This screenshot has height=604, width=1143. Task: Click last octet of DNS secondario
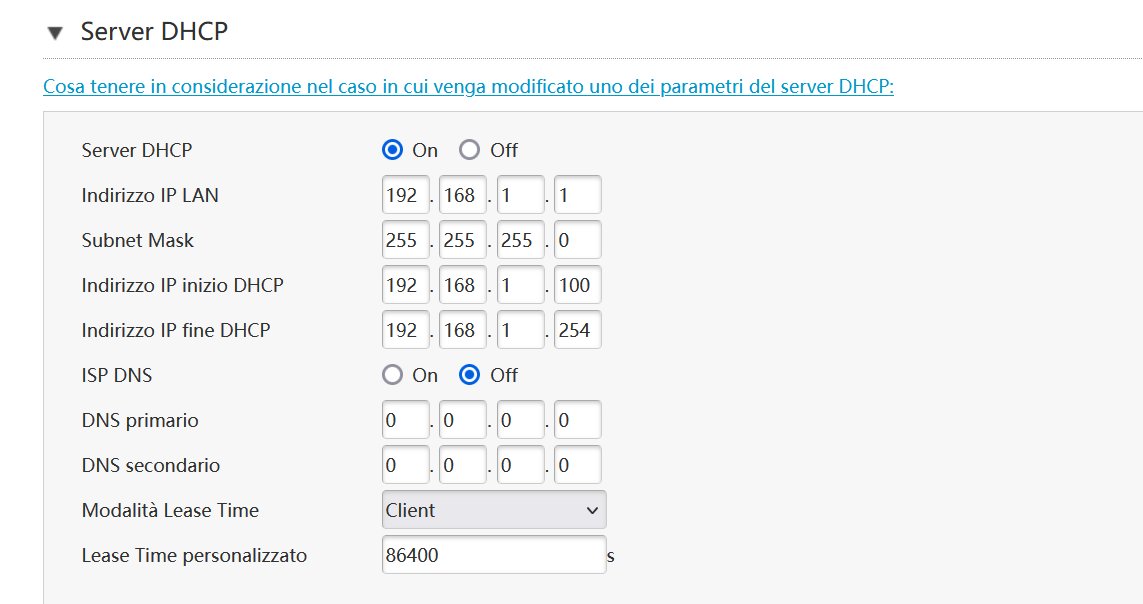[x=577, y=465]
